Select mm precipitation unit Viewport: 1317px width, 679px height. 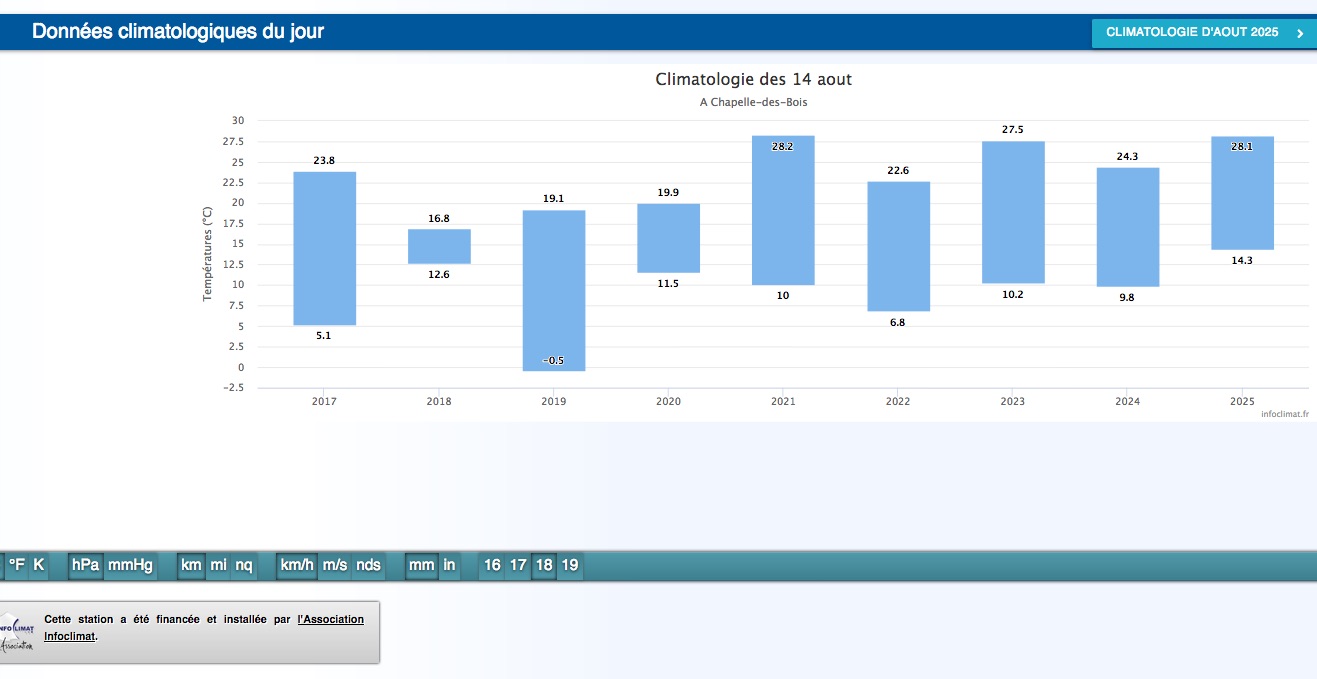pos(421,565)
